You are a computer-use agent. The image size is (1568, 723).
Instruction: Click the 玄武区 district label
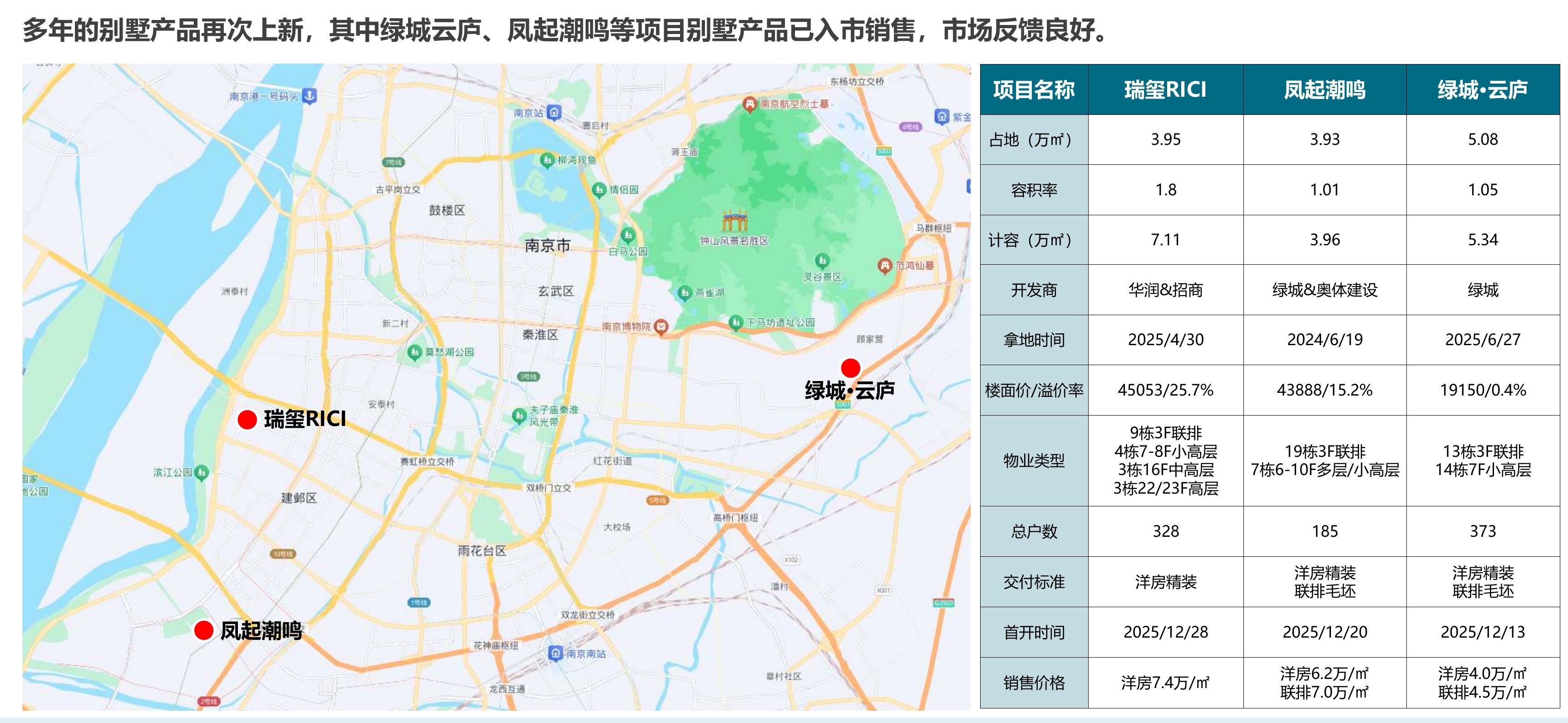tap(556, 291)
